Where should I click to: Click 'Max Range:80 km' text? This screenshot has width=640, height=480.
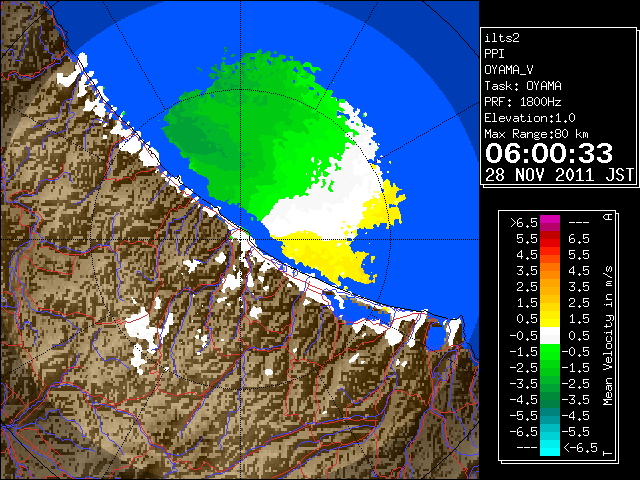click(536, 134)
